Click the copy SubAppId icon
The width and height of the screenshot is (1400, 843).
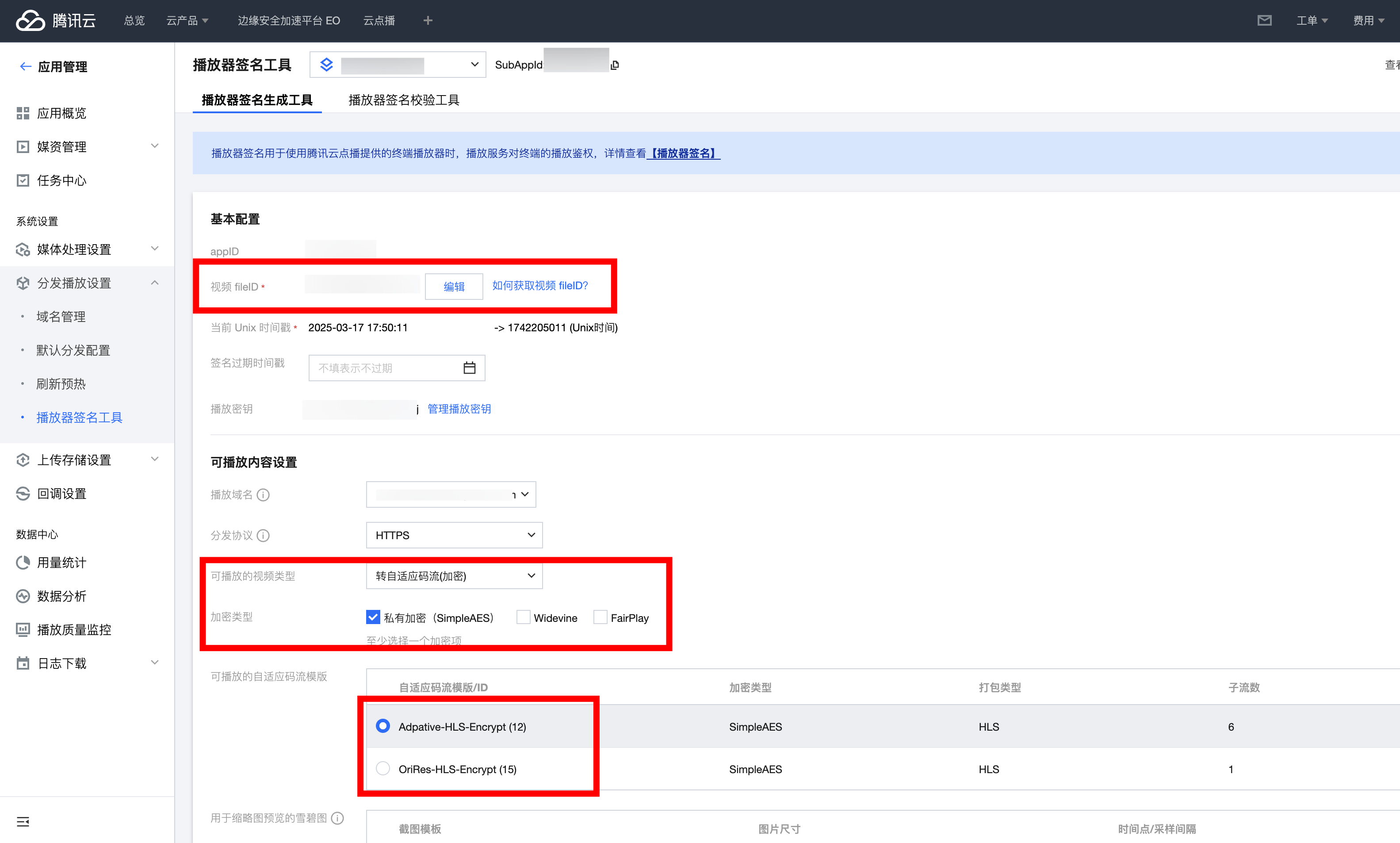pyautogui.click(x=615, y=65)
